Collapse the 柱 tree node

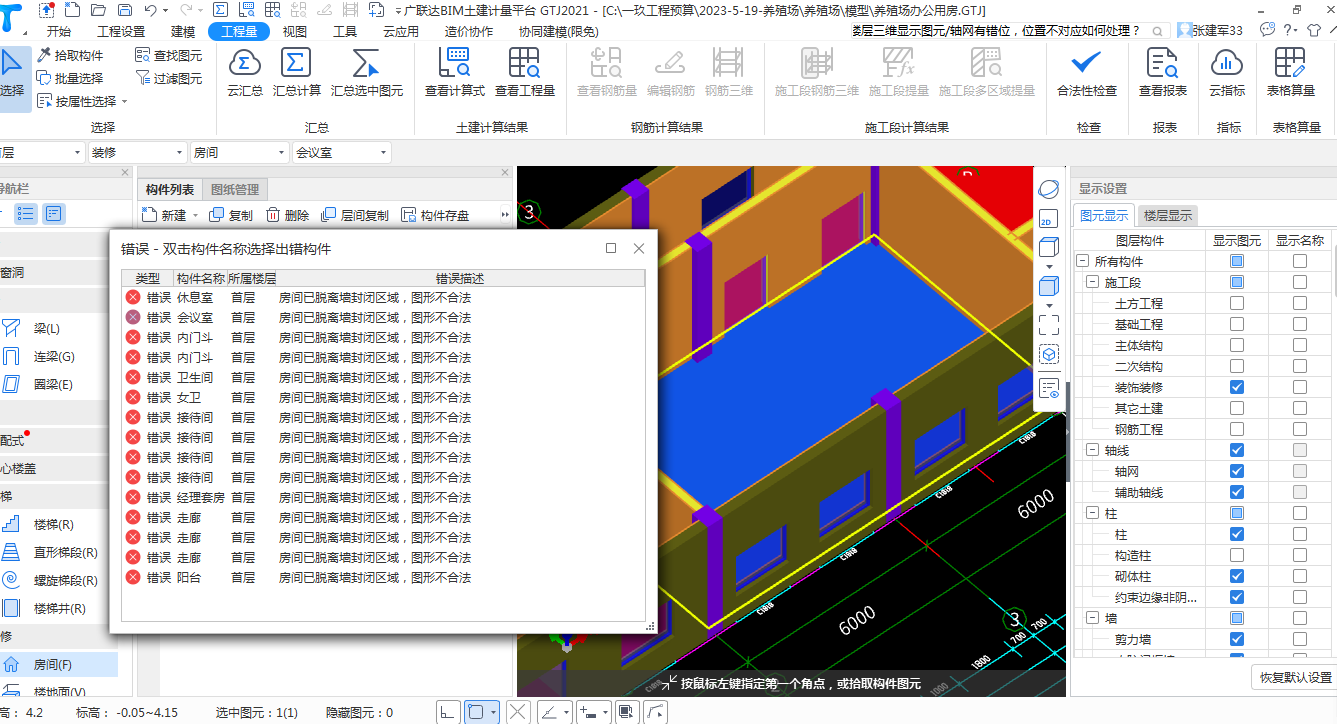(x=1094, y=513)
